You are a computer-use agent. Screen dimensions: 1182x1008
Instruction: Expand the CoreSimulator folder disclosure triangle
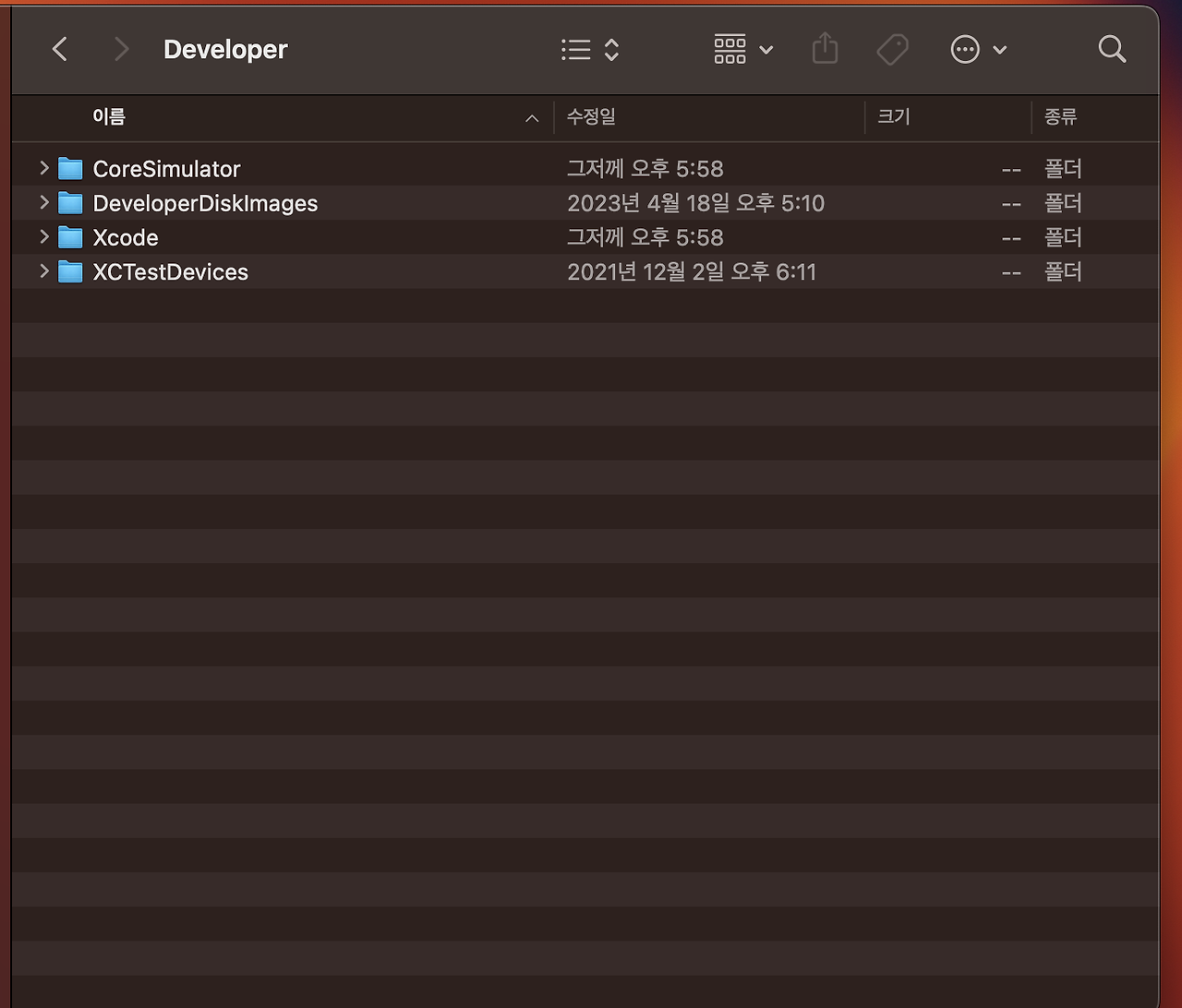pos(42,168)
